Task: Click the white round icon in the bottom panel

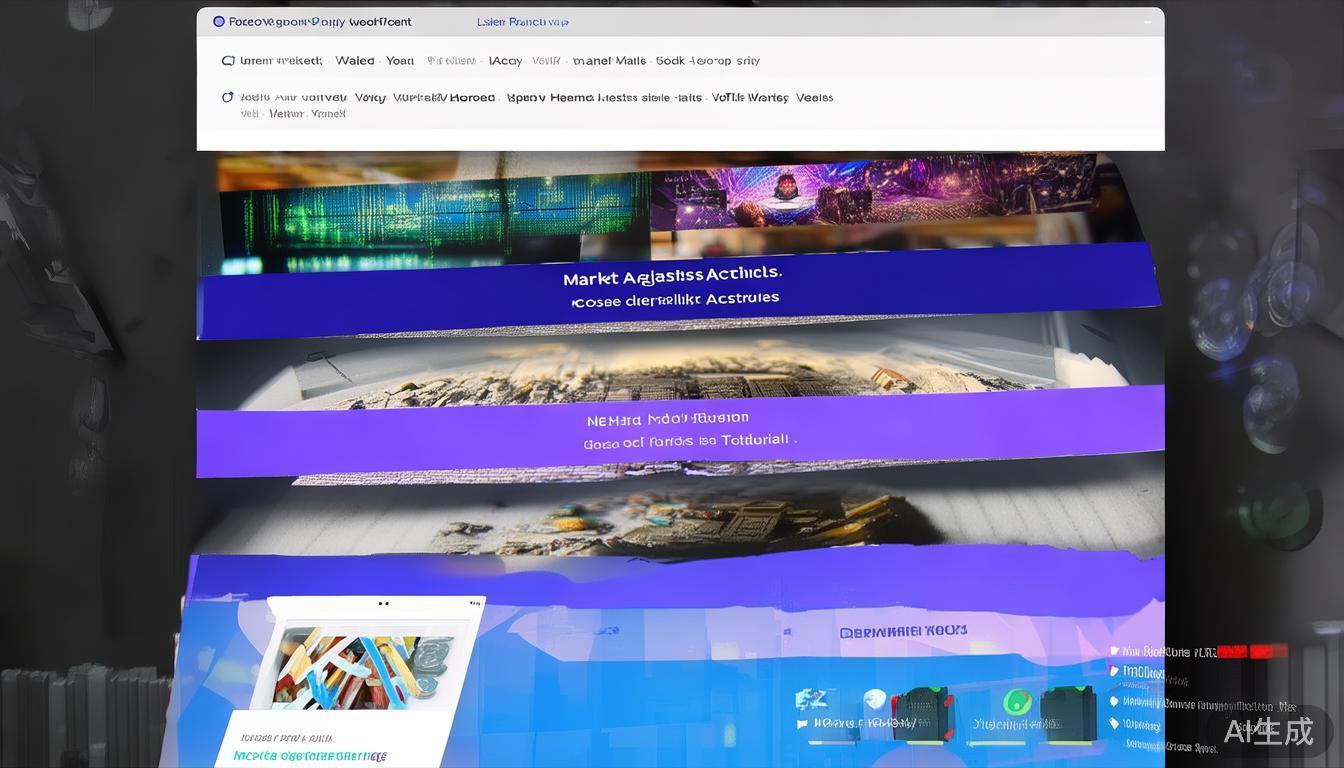Action: 874,701
